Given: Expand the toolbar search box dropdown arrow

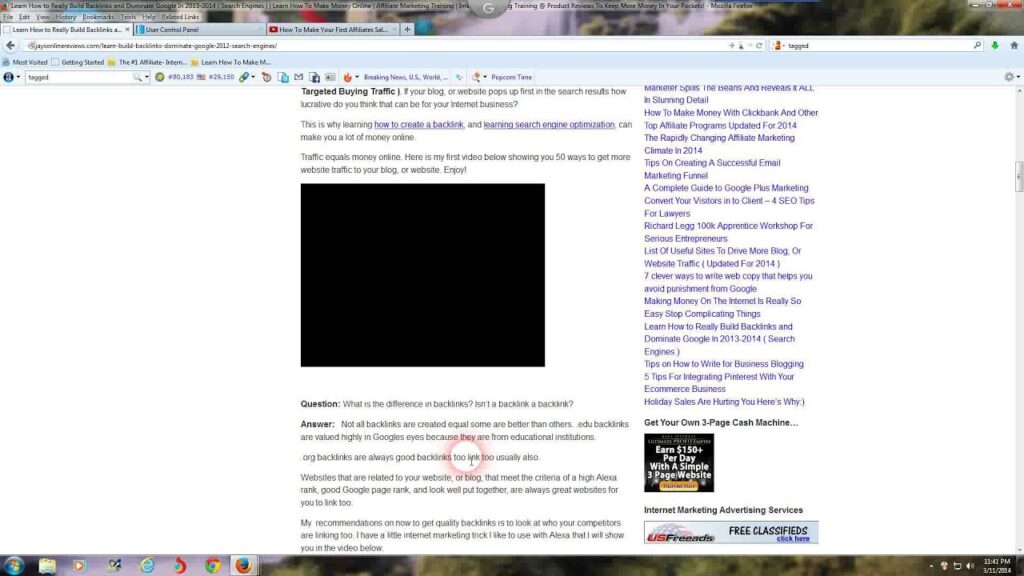Looking at the screenshot, I should pos(146,77).
